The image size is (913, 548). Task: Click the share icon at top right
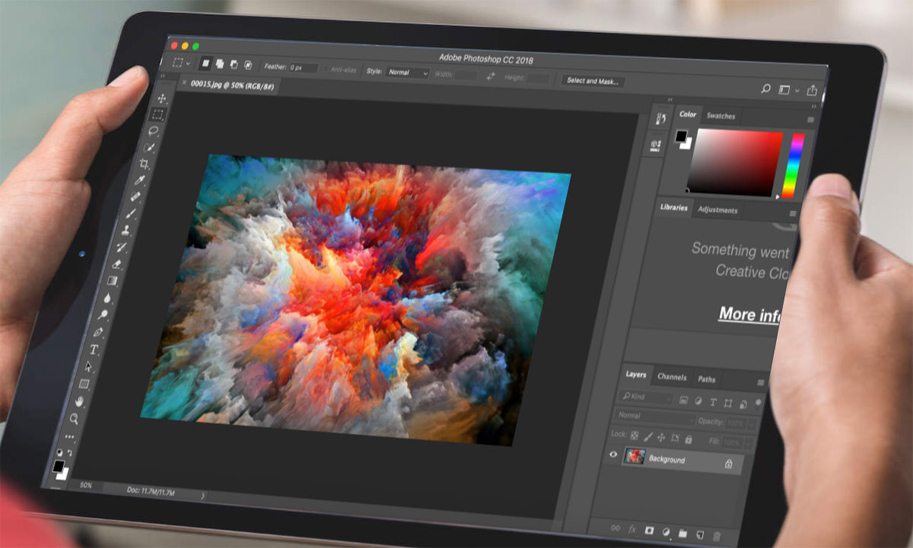[x=811, y=91]
